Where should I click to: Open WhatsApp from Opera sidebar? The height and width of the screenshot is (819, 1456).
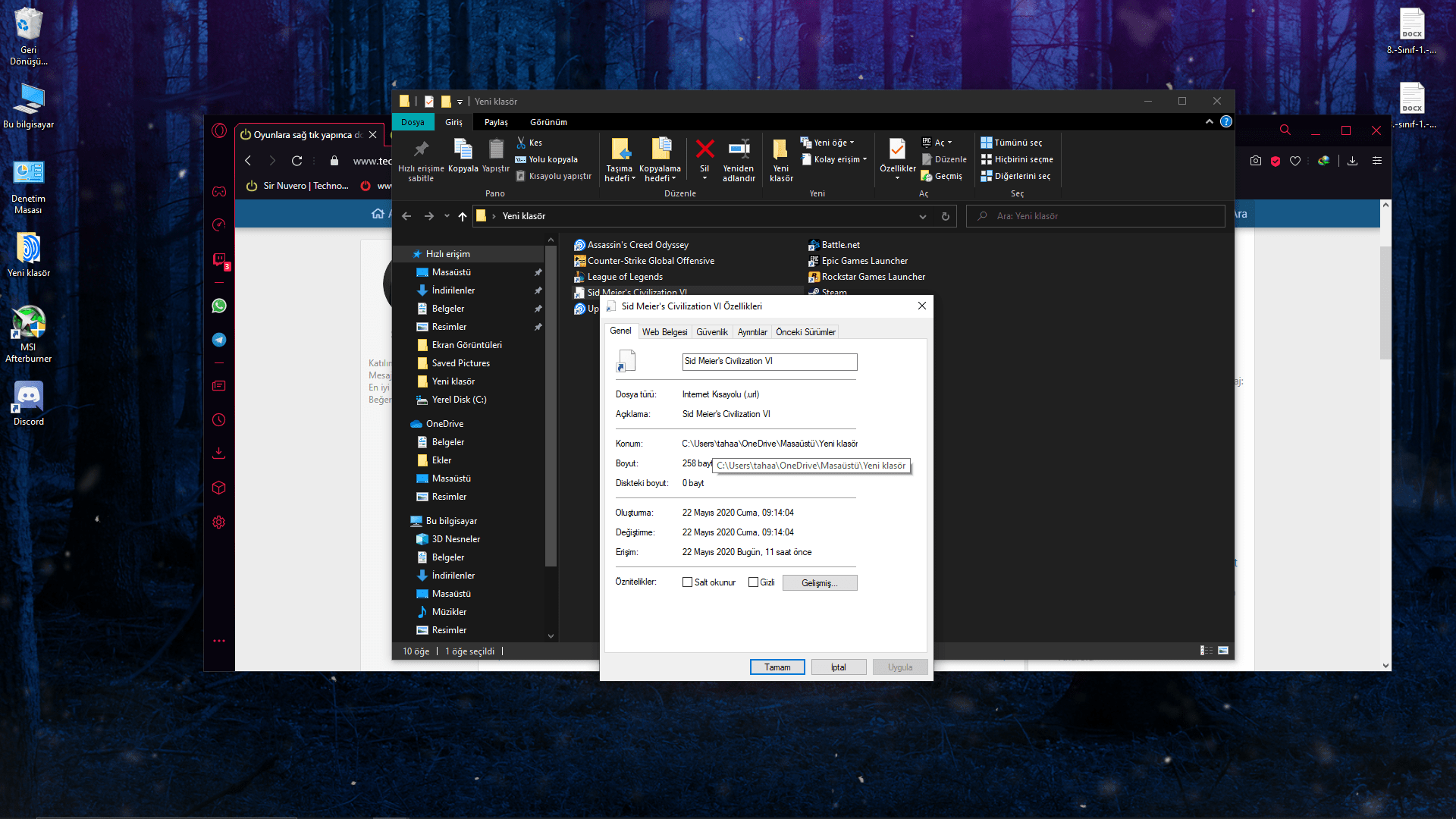pos(219,306)
